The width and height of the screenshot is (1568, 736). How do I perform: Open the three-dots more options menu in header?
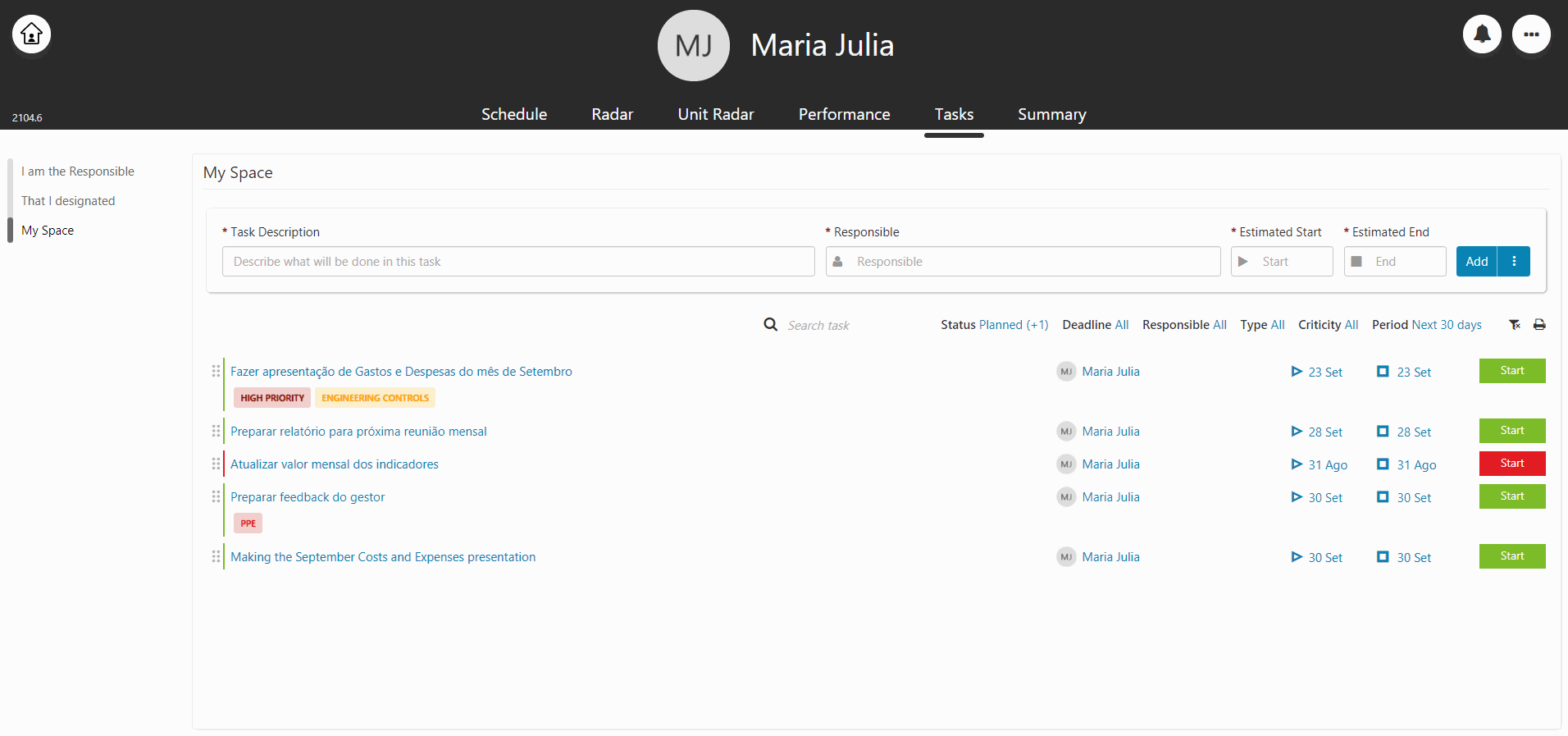(x=1531, y=34)
